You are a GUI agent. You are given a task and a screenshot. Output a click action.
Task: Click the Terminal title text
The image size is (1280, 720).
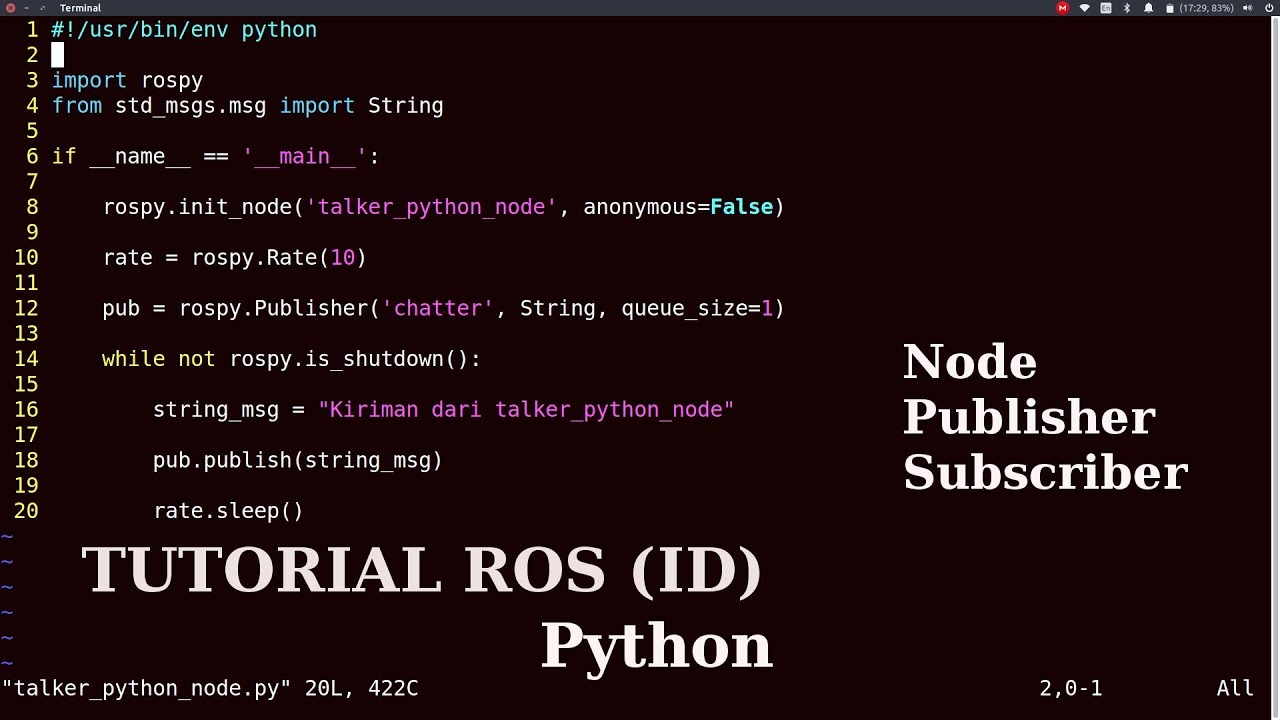coord(80,8)
